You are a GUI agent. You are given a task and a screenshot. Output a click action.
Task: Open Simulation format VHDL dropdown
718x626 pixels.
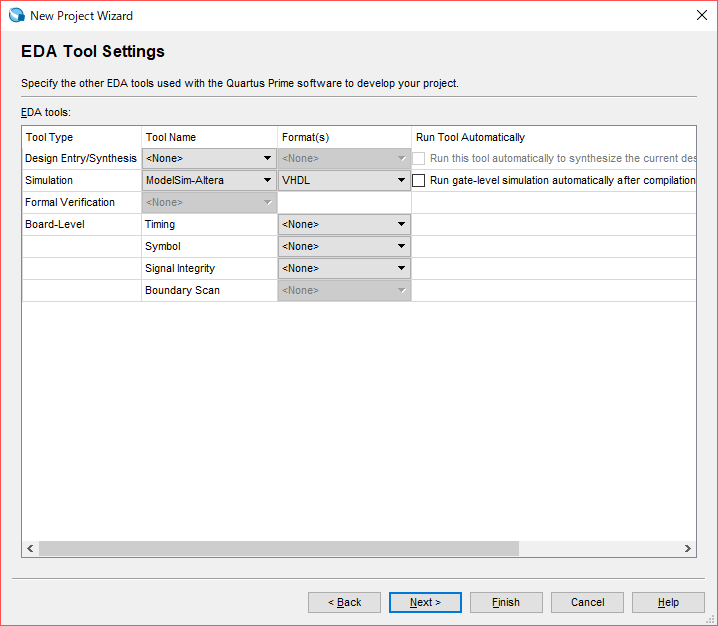click(344, 181)
